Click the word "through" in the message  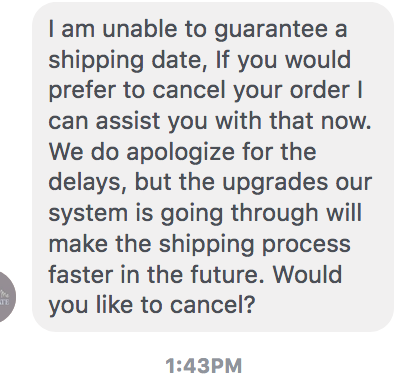(x=275, y=214)
